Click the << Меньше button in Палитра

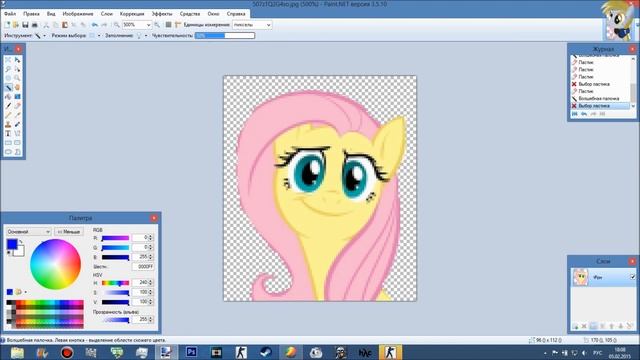69,231
